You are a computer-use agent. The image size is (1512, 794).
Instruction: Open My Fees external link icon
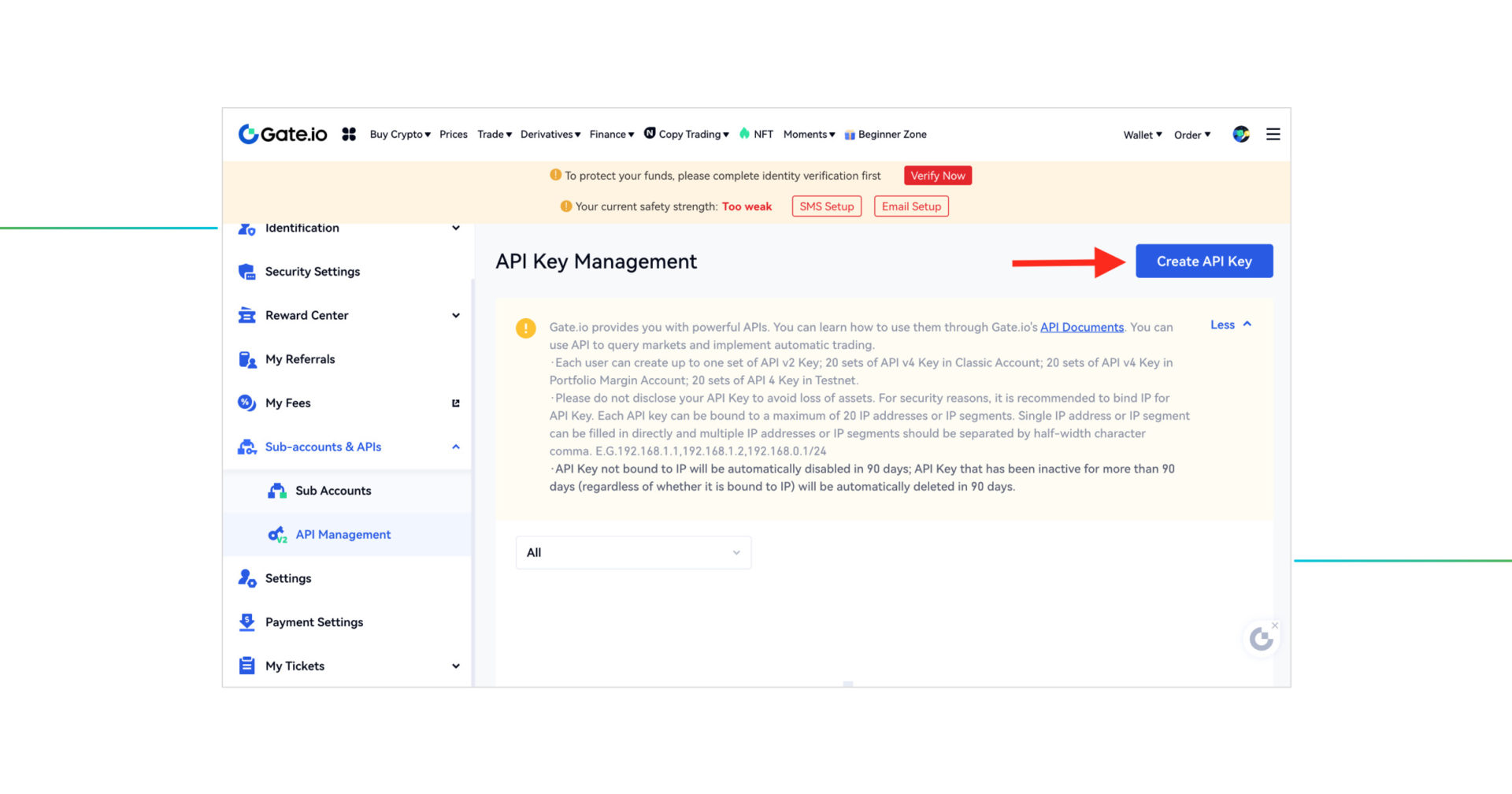(455, 403)
